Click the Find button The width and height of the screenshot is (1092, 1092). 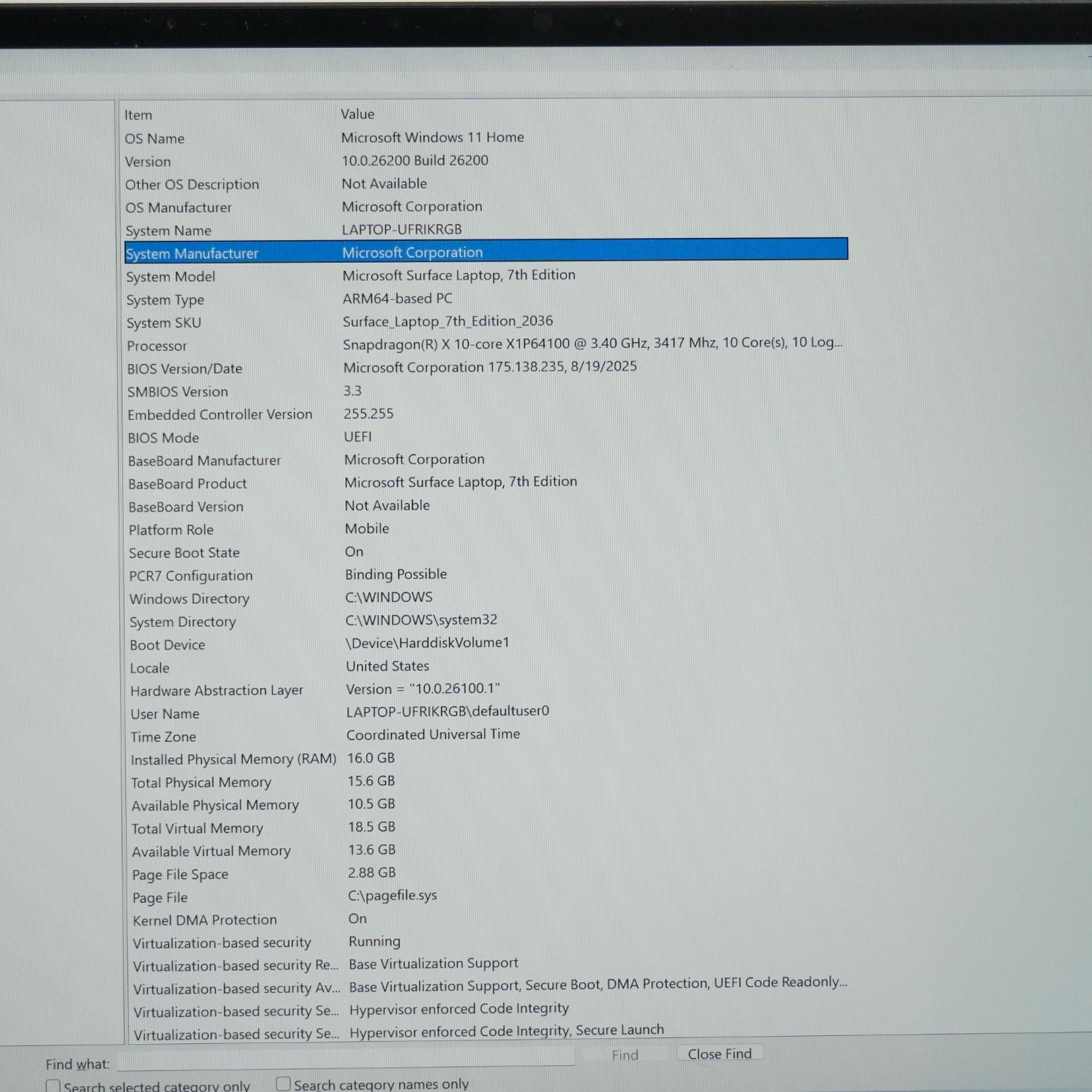[625, 1055]
